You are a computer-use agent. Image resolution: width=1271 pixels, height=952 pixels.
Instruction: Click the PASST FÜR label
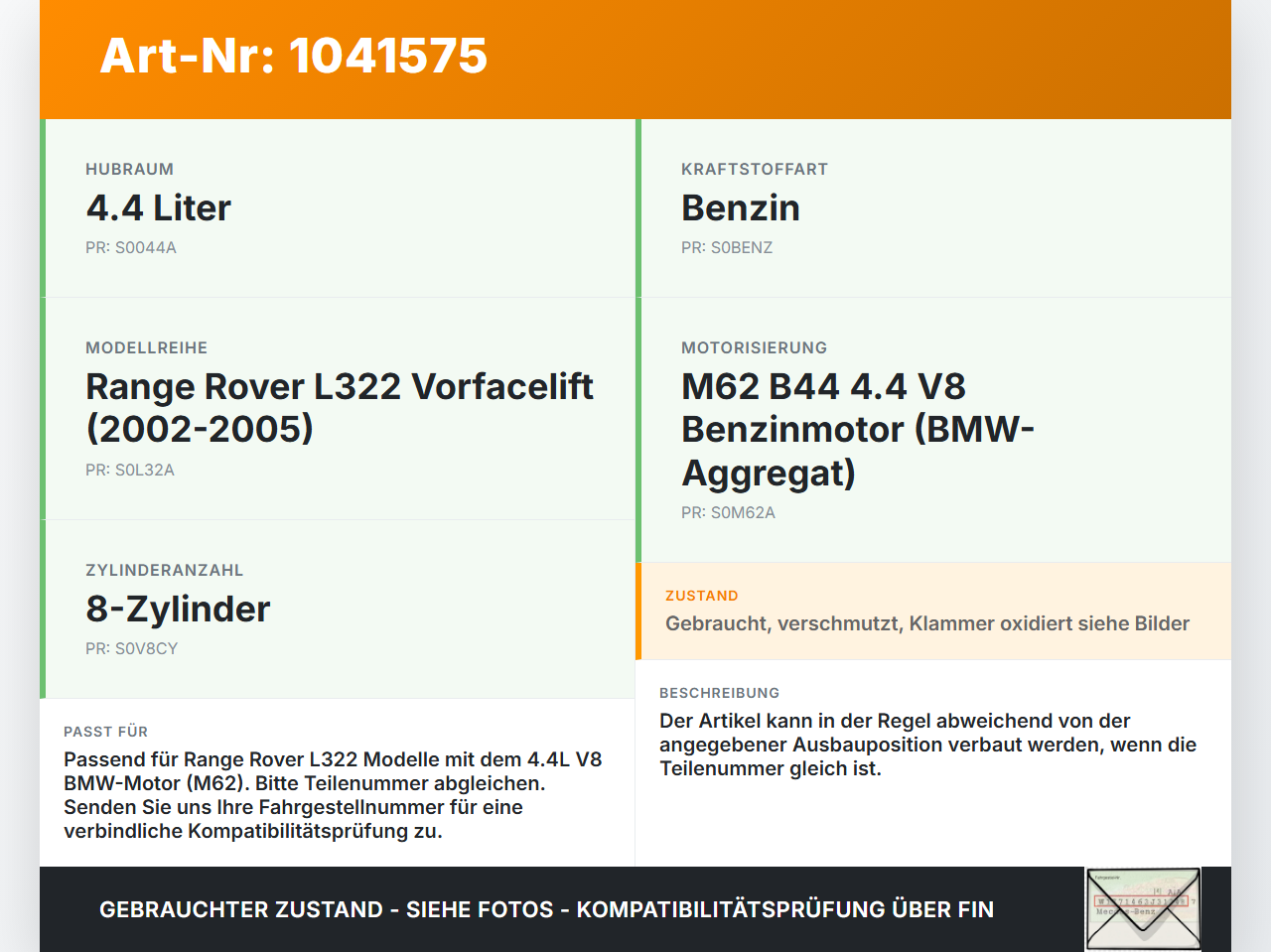[105, 732]
